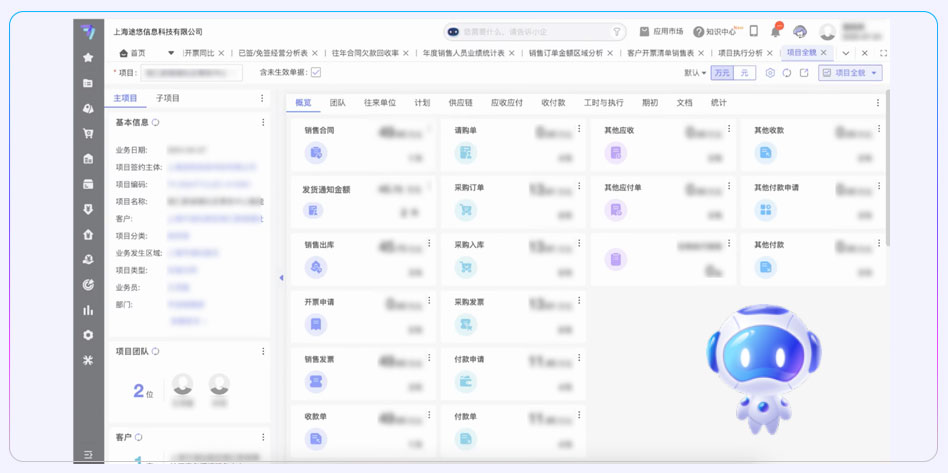Collapse the left panel with blue arrow
Screen dimensions: 948x473
coord(281,278)
